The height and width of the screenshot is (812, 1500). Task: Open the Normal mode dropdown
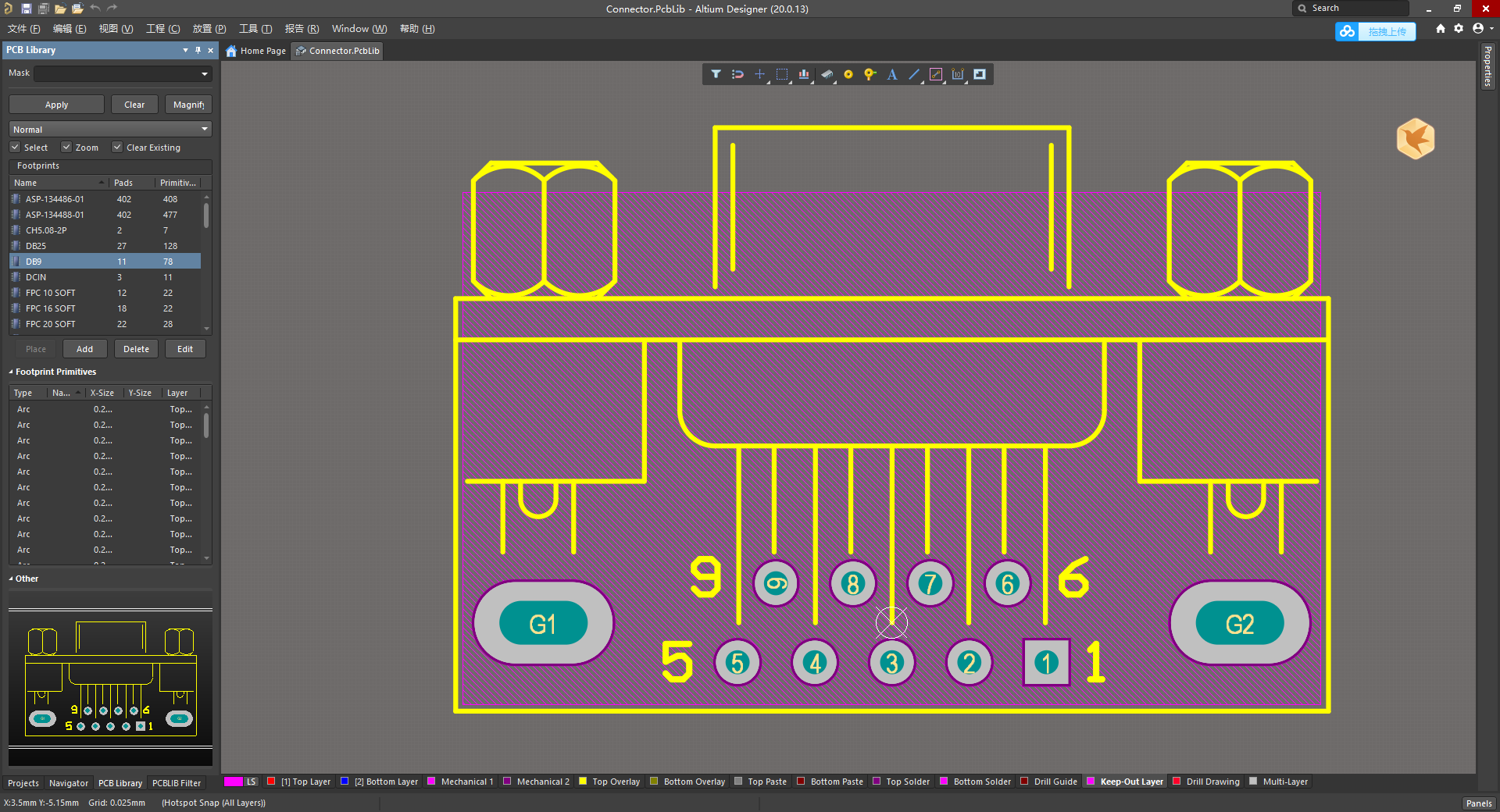(110, 129)
